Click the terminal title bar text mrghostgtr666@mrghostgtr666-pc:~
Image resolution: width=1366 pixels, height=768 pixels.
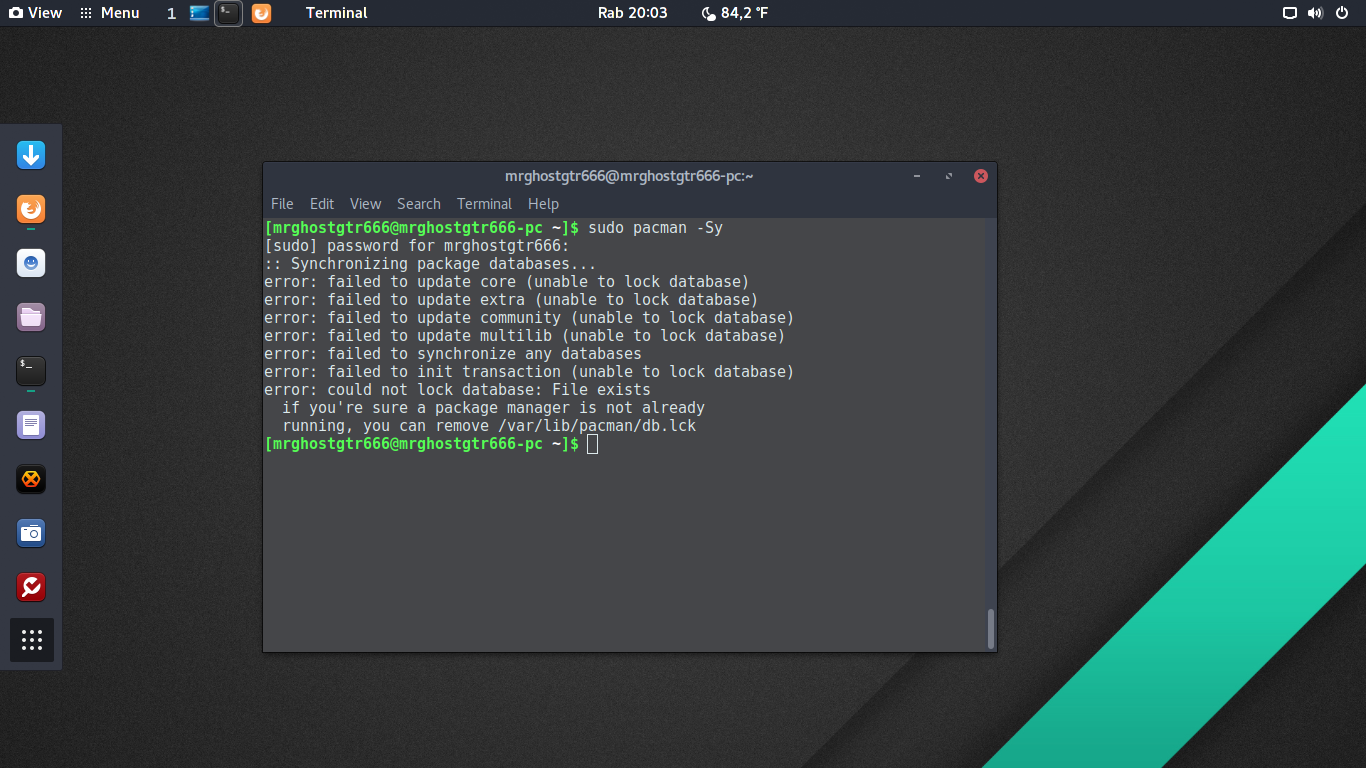[x=629, y=176]
